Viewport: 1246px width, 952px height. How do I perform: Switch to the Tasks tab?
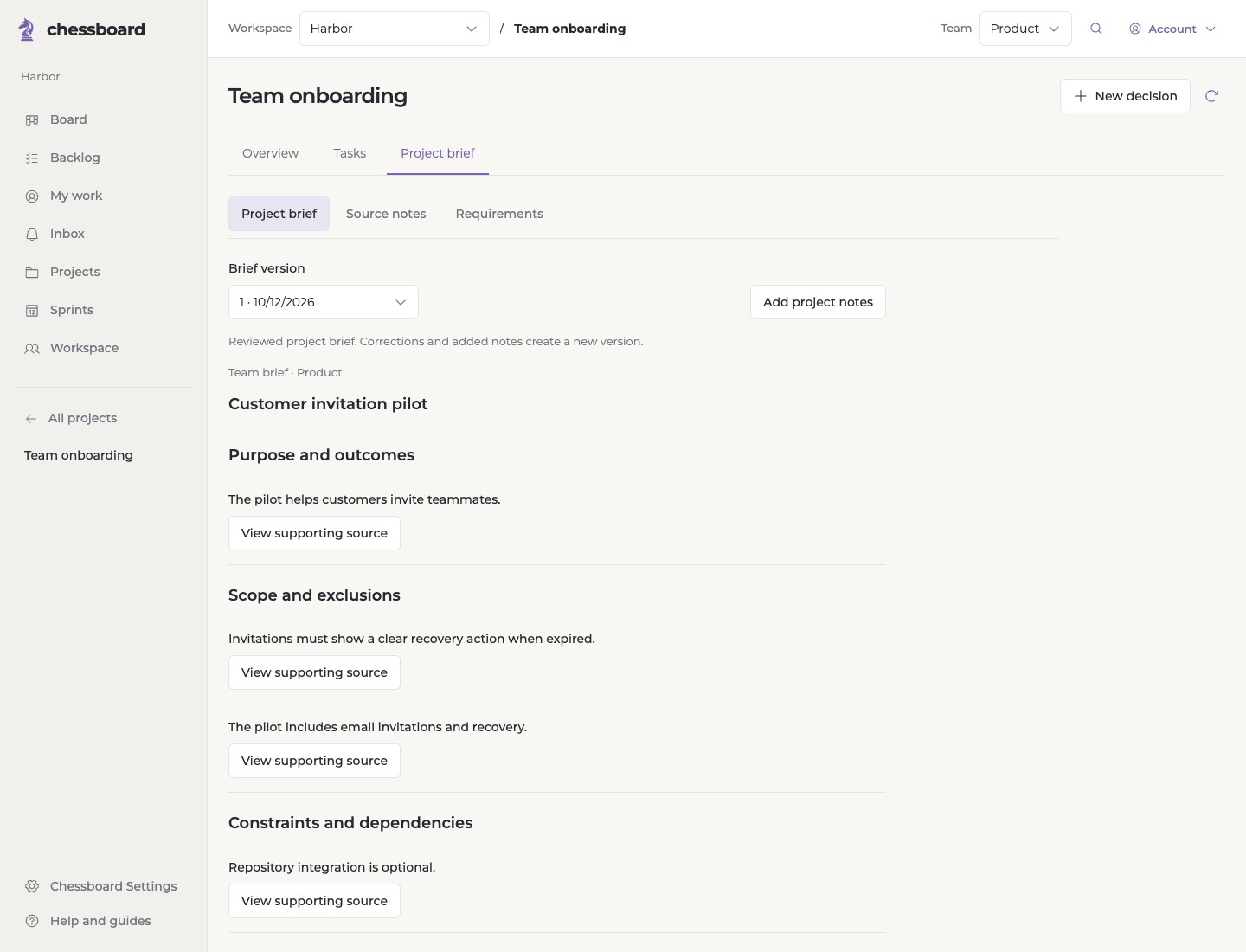(350, 153)
